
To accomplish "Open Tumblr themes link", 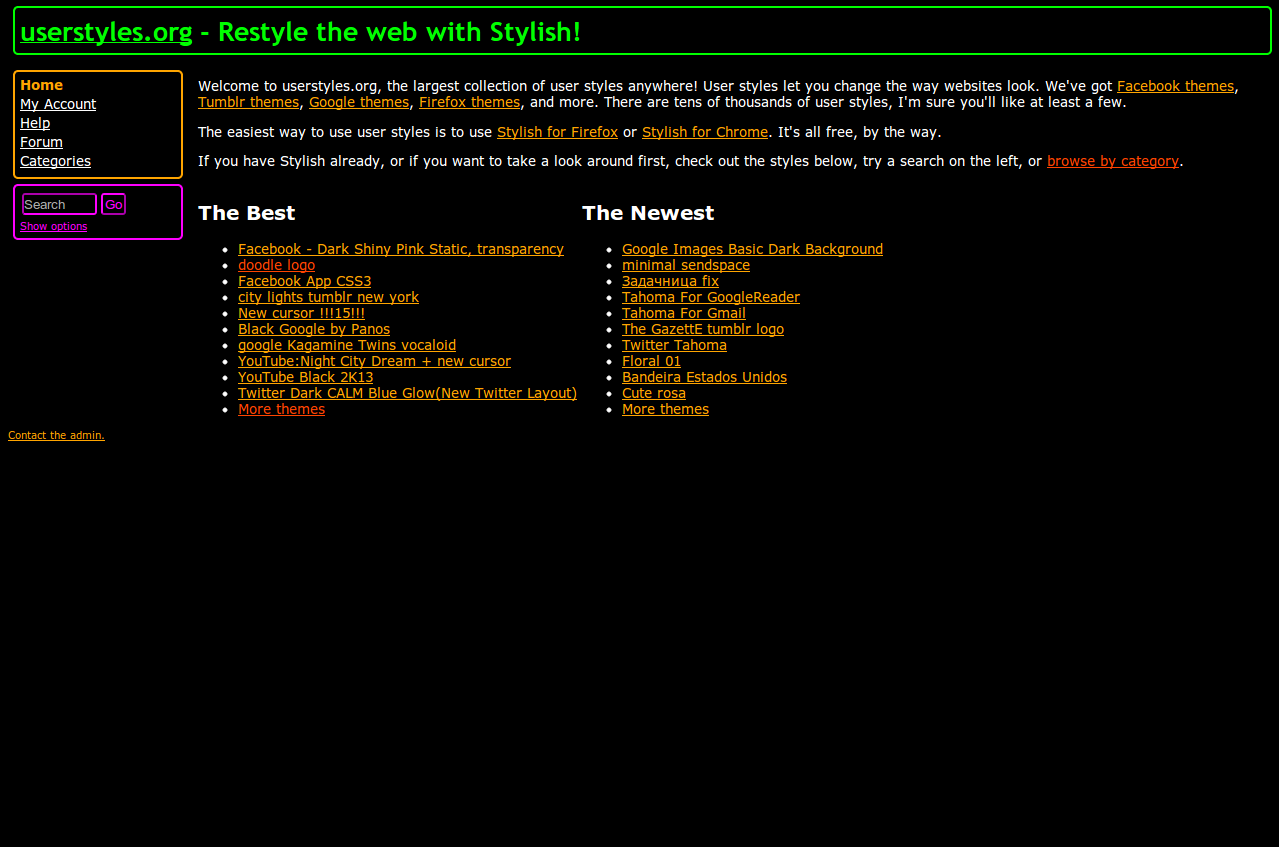I will click(x=248, y=102).
